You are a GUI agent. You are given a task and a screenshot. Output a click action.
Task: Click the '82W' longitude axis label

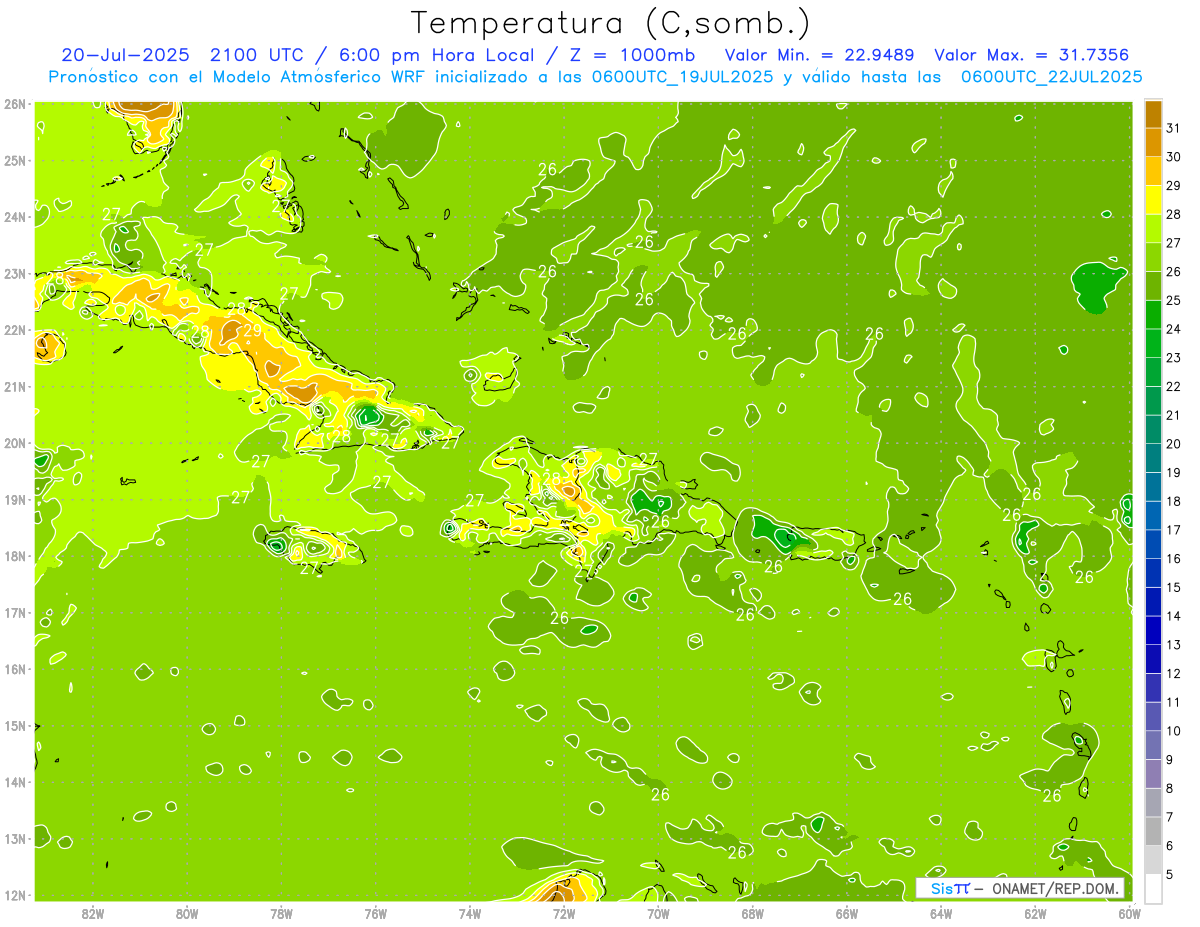92,913
